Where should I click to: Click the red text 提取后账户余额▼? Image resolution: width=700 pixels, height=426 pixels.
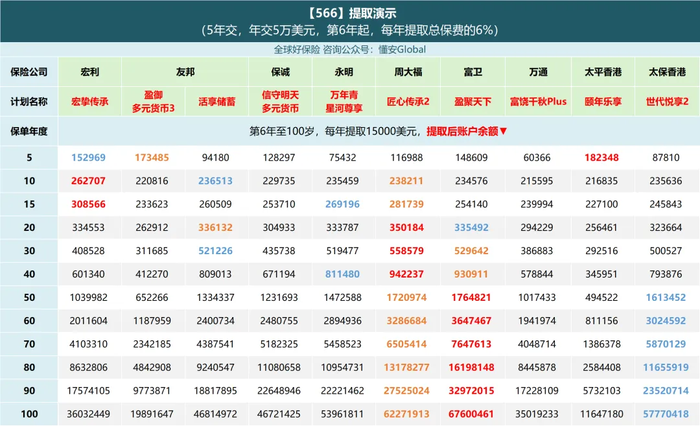(x=467, y=131)
